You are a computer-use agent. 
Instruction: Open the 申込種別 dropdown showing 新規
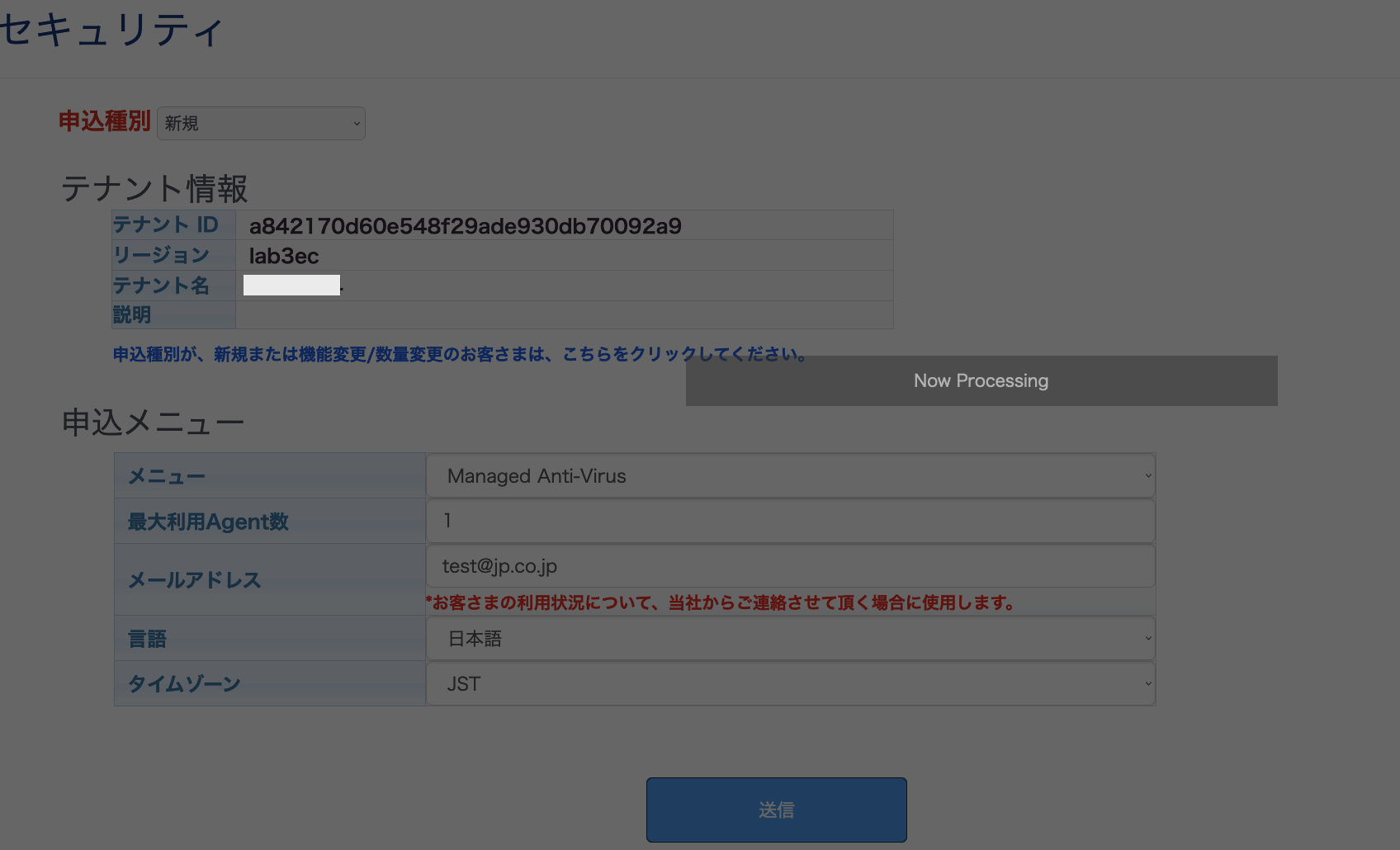[x=260, y=123]
